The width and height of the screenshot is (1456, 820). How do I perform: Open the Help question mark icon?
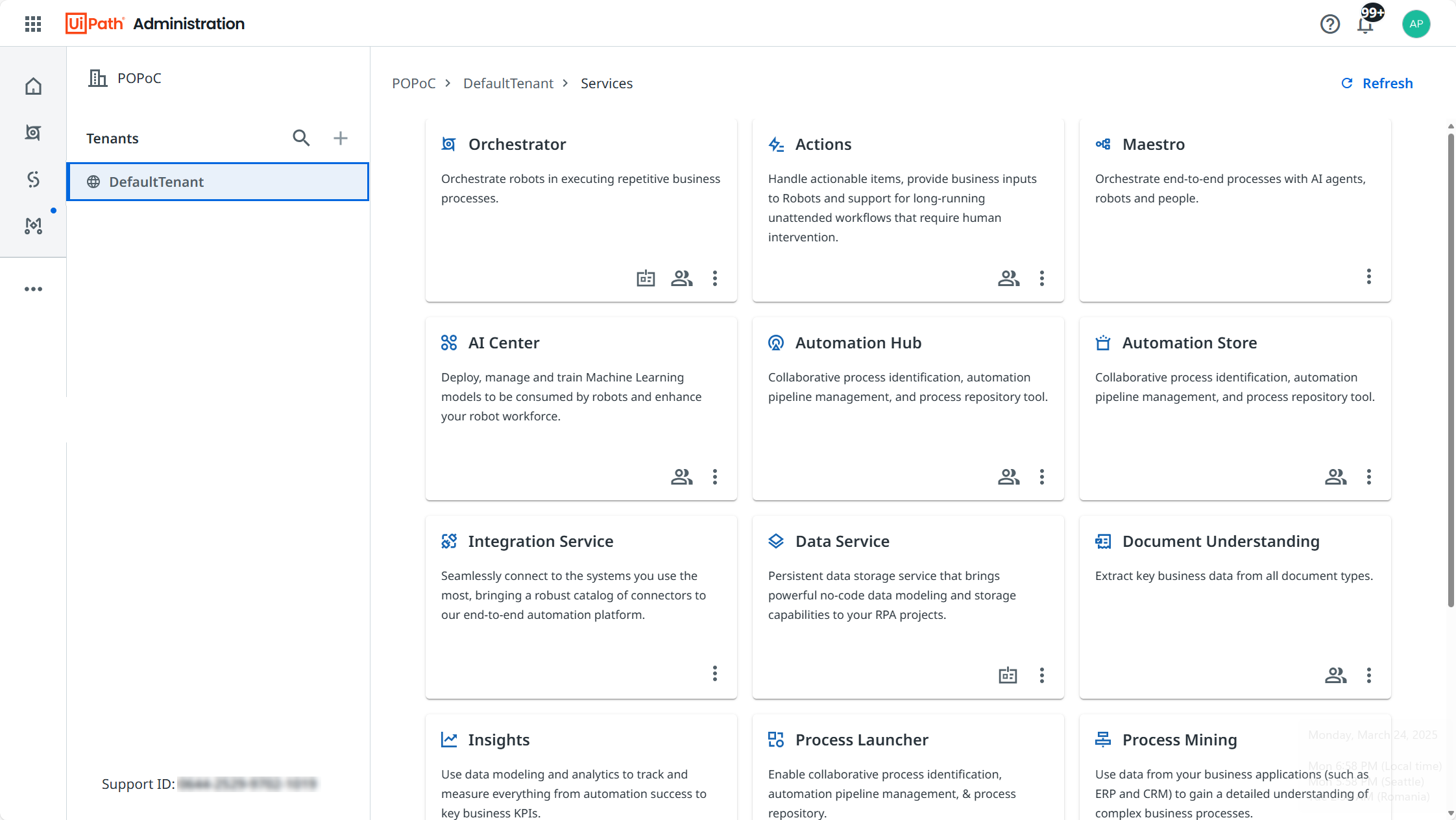[x=1329, y=24]
